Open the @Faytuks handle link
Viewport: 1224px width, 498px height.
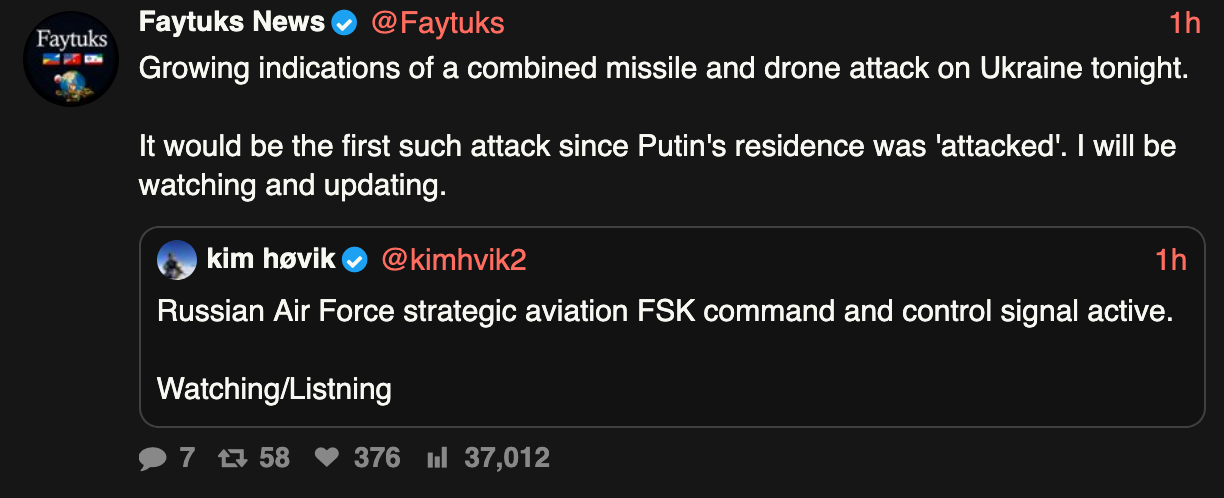click(437, 22)
